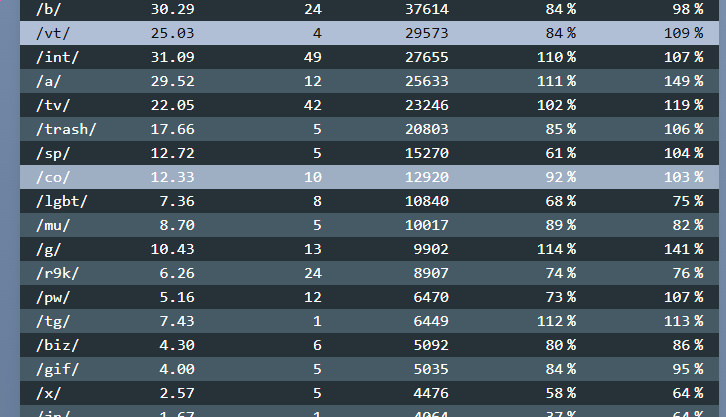Click the 7.43 value in /tg/ row
The height and width of the screenshot is (417, 726).
[x=177, y=321]
